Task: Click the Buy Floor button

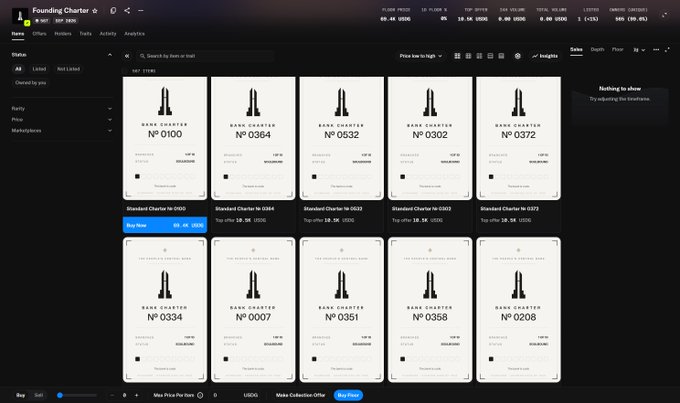Action: (x=348, y=395)
